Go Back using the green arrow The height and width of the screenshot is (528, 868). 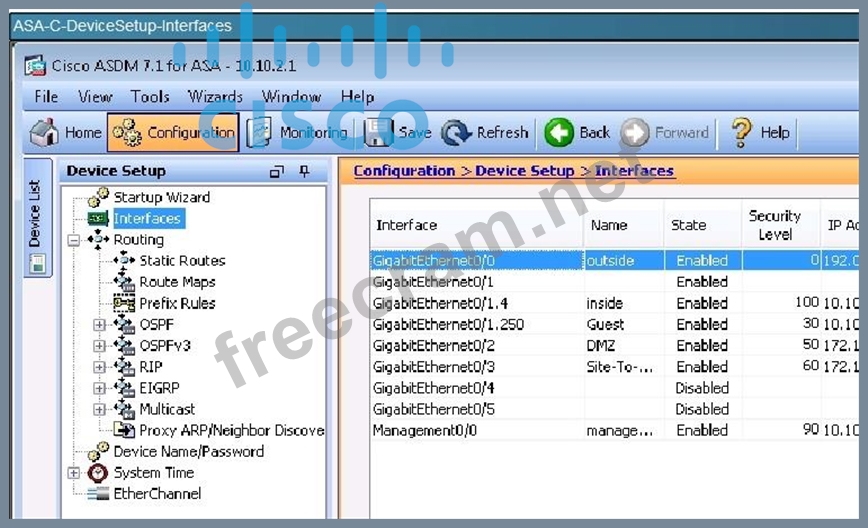pos(559,132)
